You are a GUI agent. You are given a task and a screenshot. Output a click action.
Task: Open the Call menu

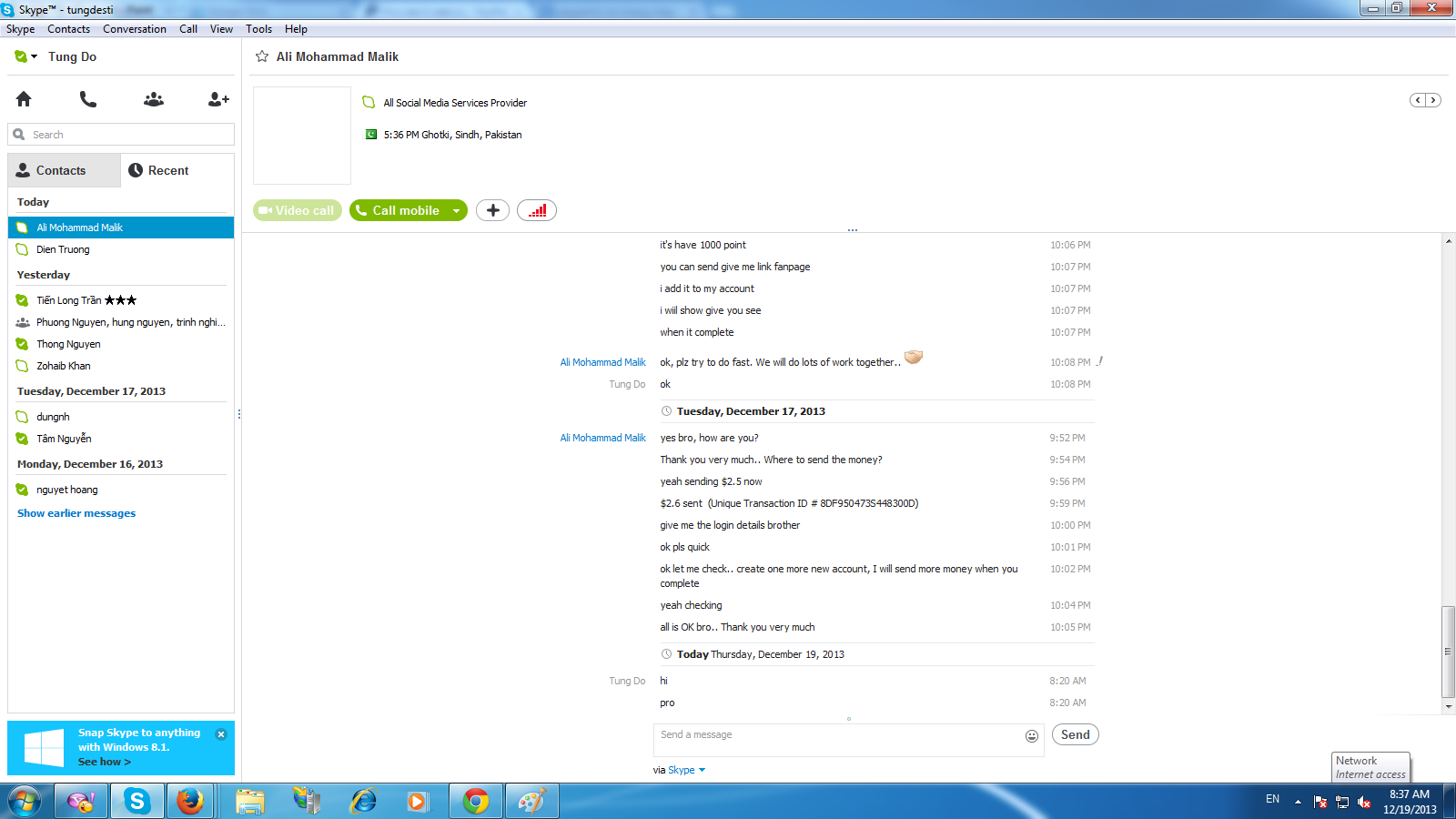click(x=188, y=29)
